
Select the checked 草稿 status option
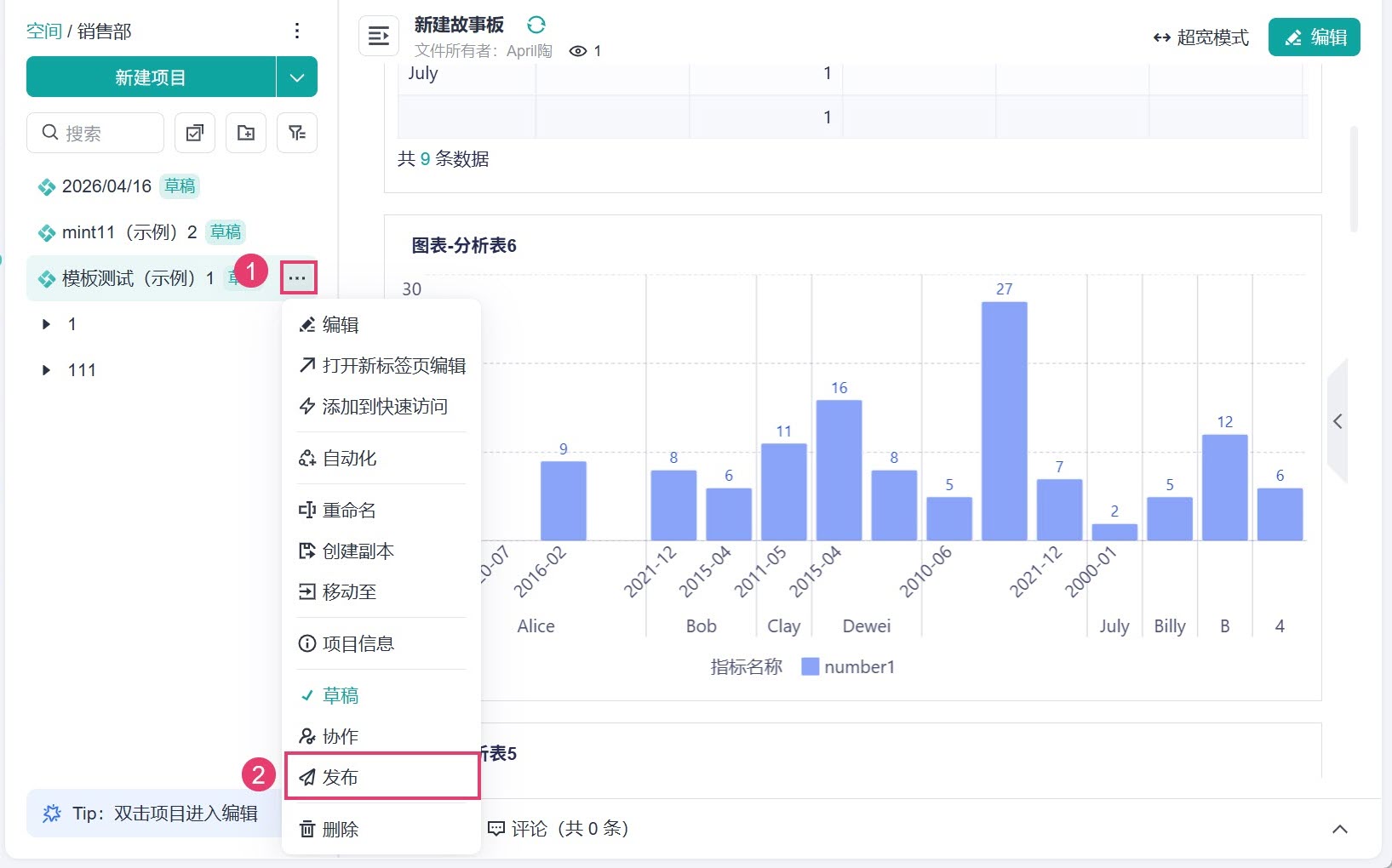[381, 695]
